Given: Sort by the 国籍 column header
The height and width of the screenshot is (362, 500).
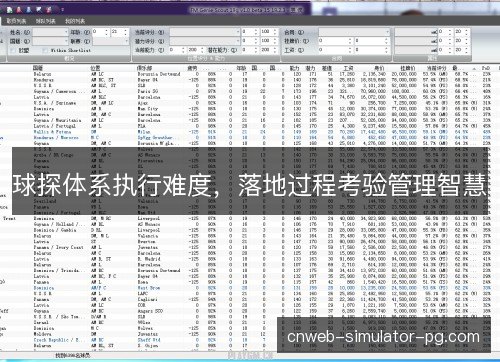Looking at the screenshot, I should click(x=38, y=68).
